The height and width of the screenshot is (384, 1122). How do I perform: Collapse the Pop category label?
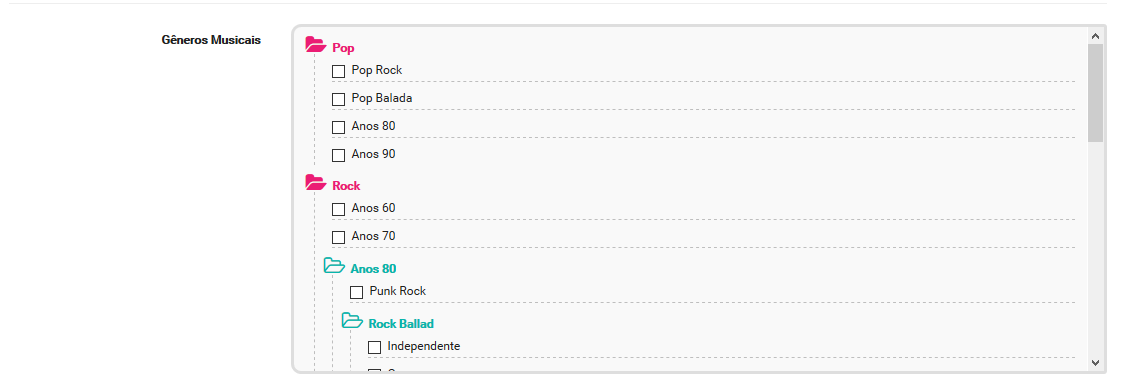coord(343,48)
